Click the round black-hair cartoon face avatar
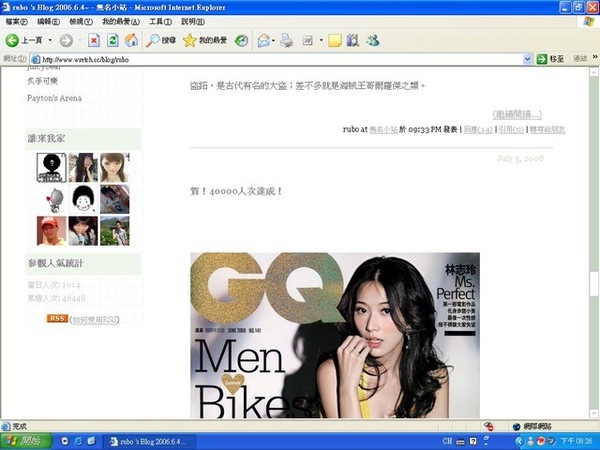Image resolution: width=600 pixels, height=450 pixels. click(x=83, y=199)
